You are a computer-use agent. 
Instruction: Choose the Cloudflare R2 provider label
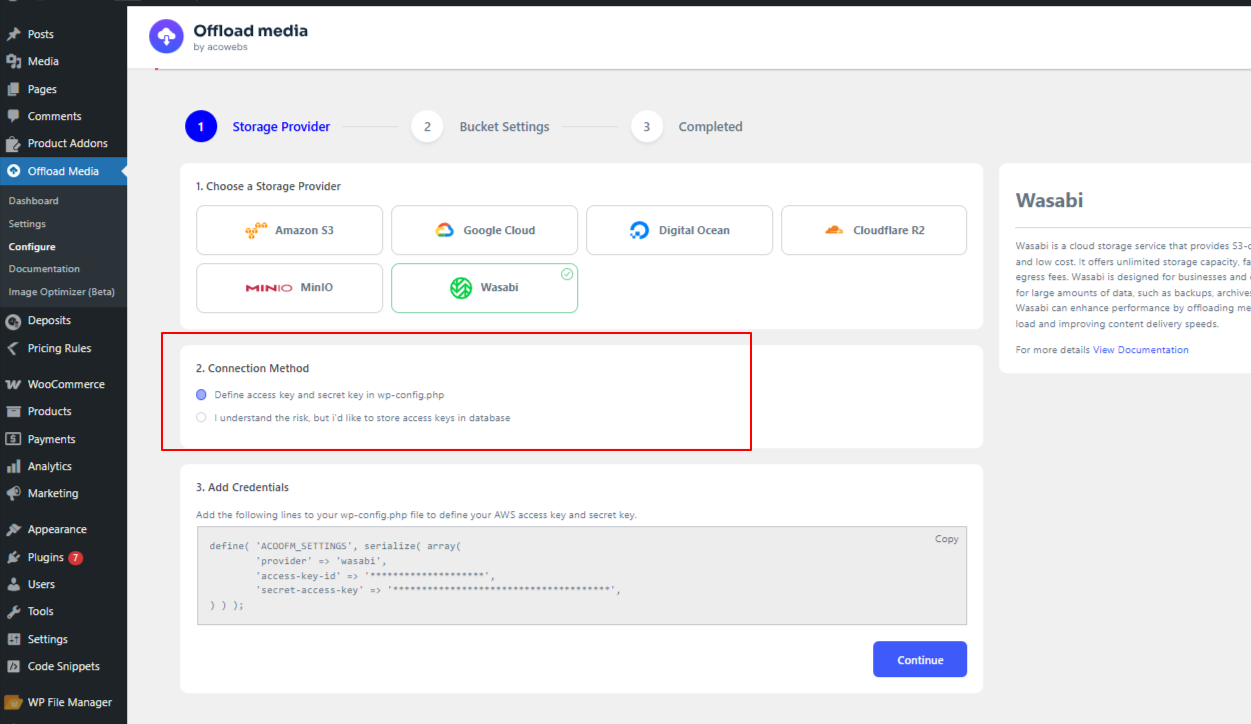(x=889, y=230)
